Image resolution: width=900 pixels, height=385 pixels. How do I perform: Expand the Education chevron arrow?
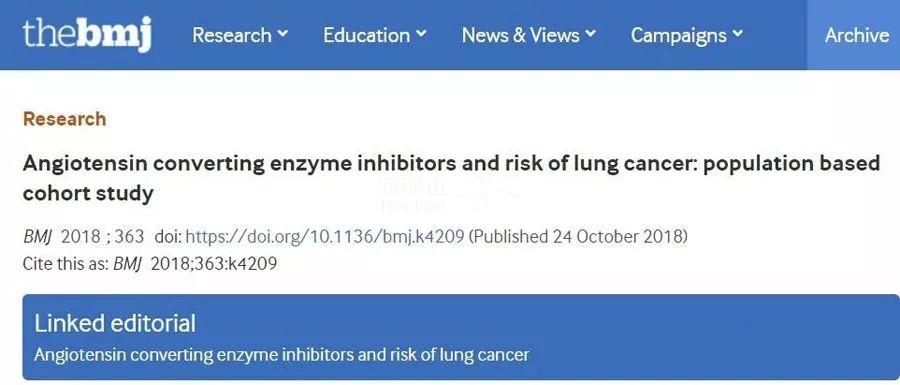(x=421, y=34)
